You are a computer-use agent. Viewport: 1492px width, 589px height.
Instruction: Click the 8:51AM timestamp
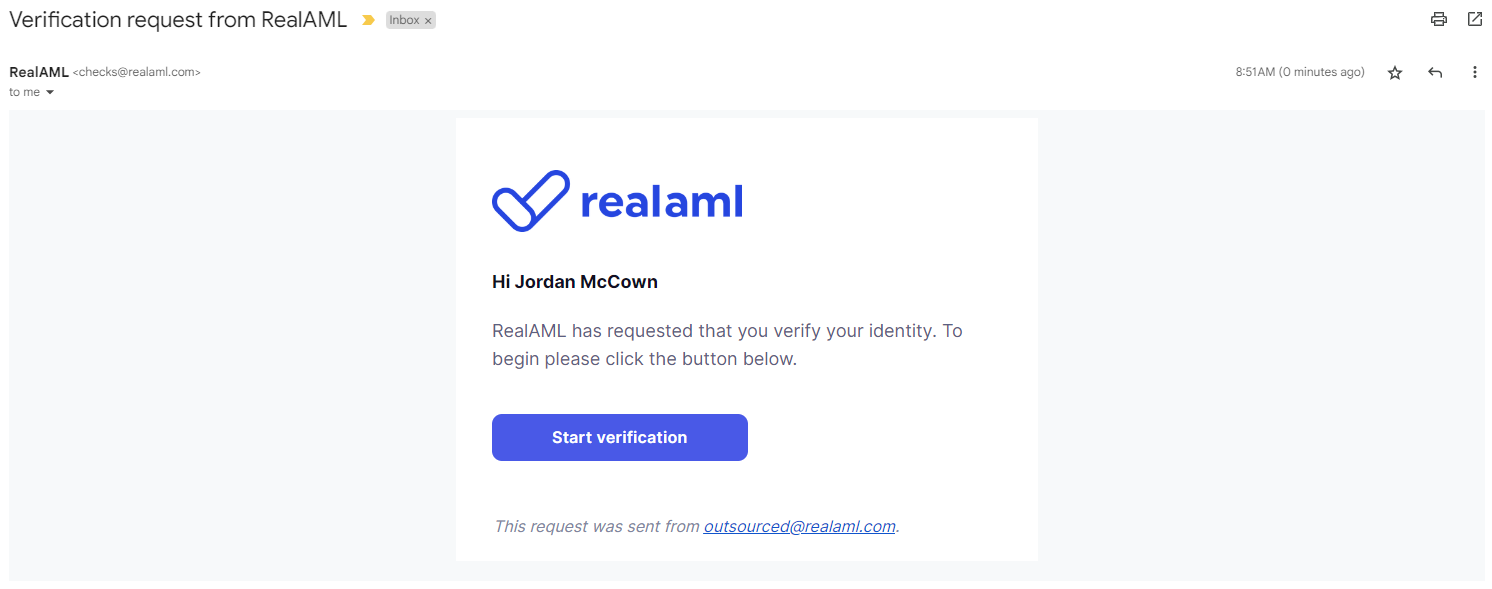coord(1299,72)
